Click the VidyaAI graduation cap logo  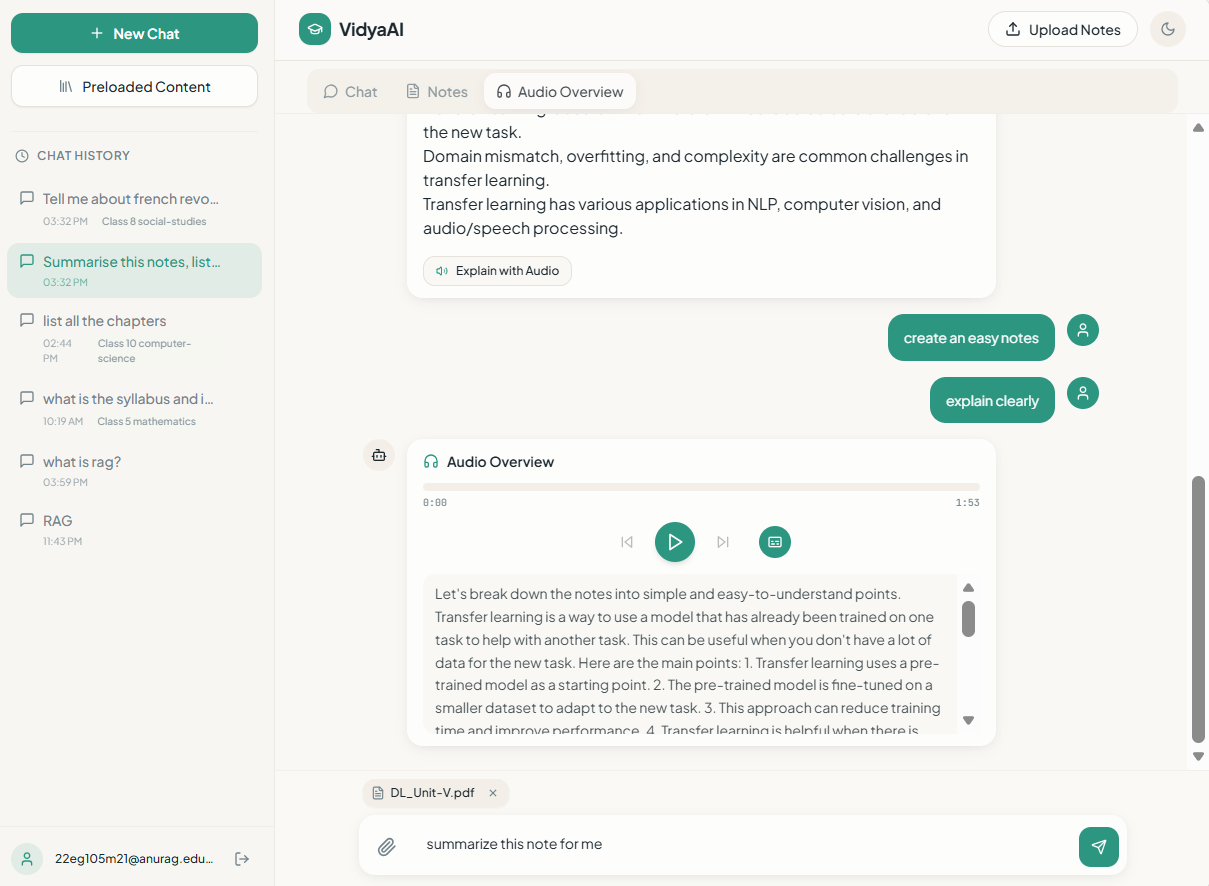click(x=315, y=29)
